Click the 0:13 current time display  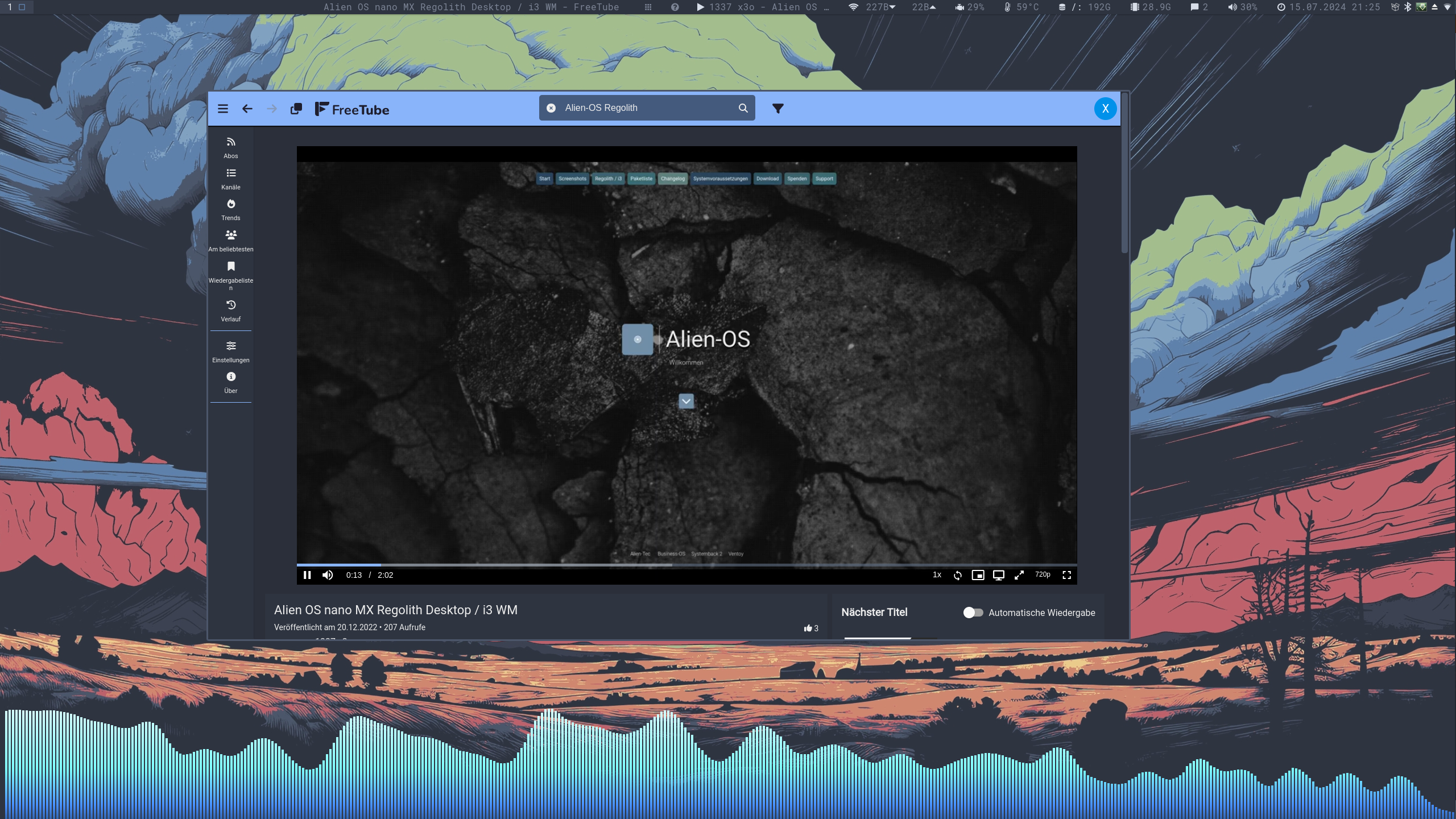tap(354, 575)
